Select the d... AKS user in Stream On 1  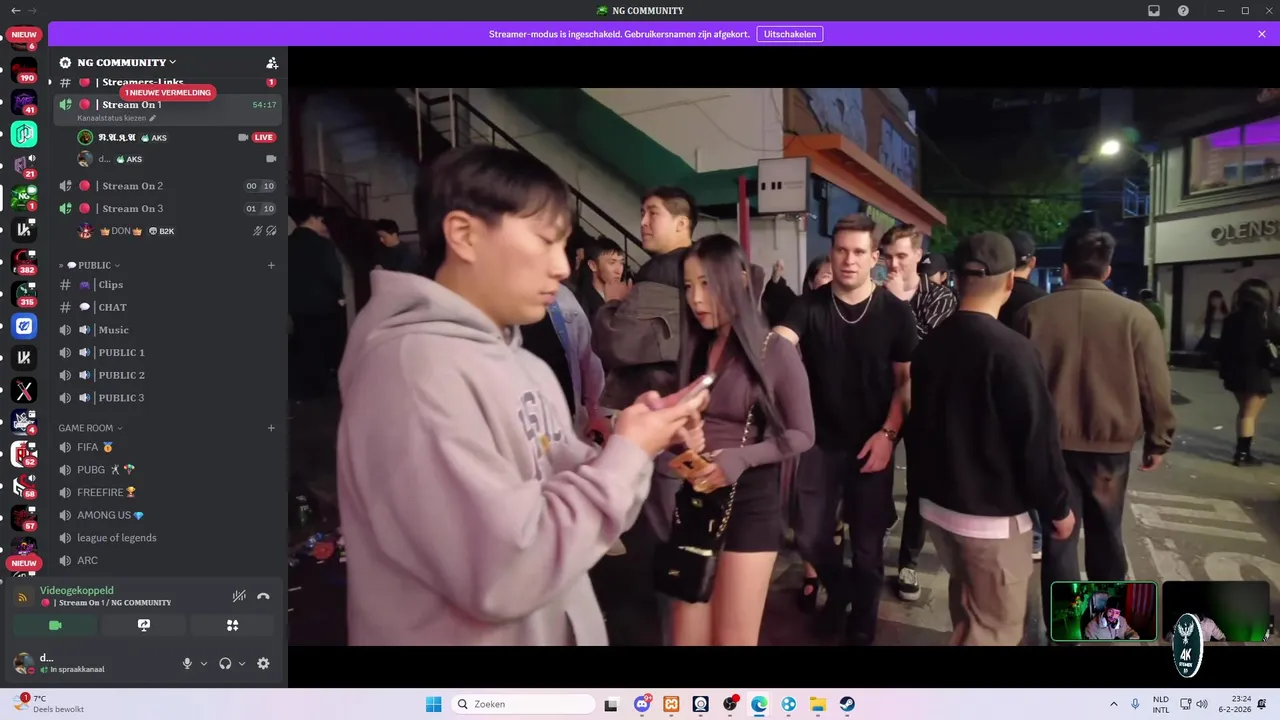pyautogui.click(x=176, y=159)
